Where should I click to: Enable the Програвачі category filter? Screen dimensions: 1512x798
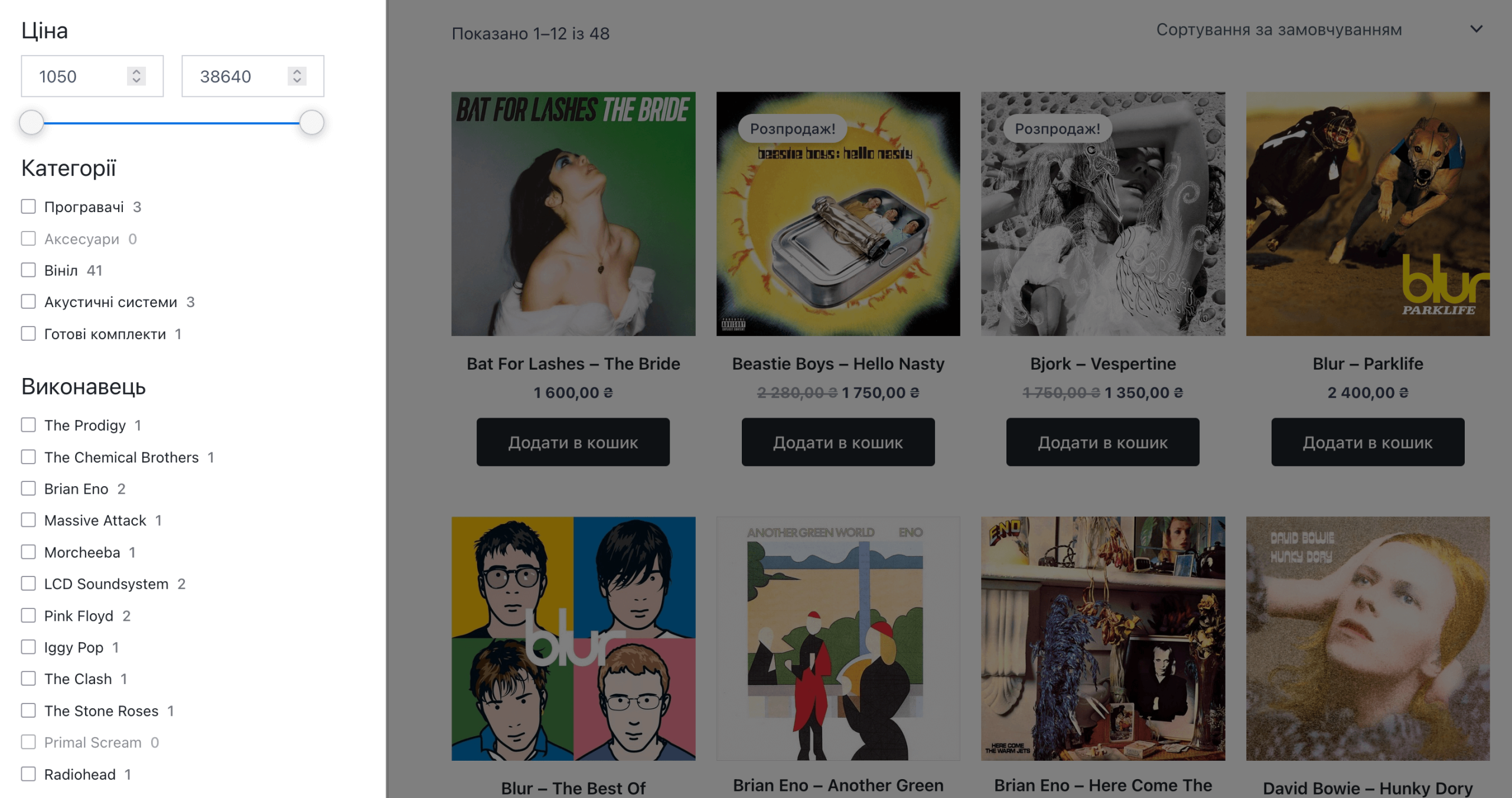pos(28,207)
